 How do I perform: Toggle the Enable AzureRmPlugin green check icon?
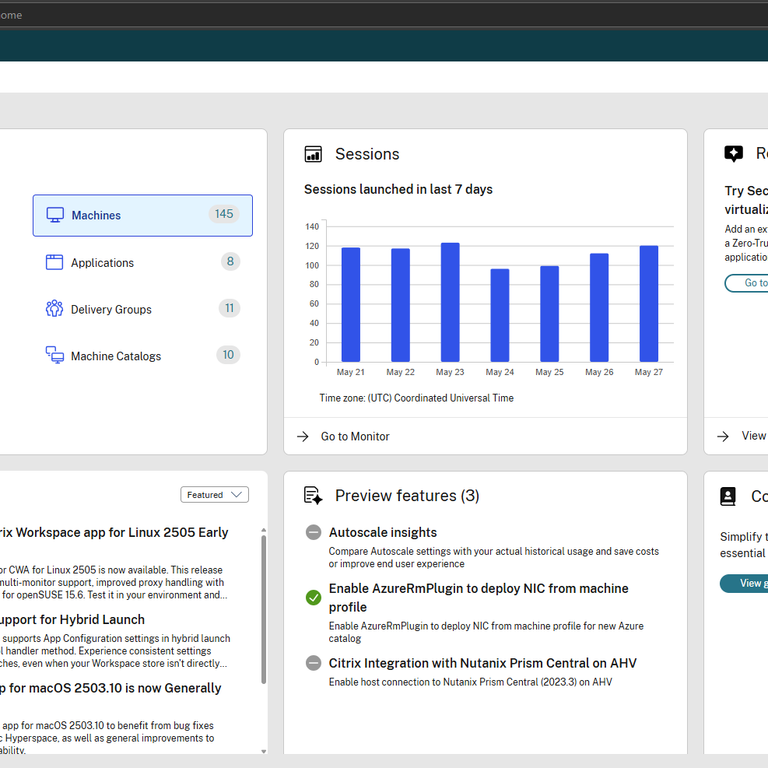313,597
